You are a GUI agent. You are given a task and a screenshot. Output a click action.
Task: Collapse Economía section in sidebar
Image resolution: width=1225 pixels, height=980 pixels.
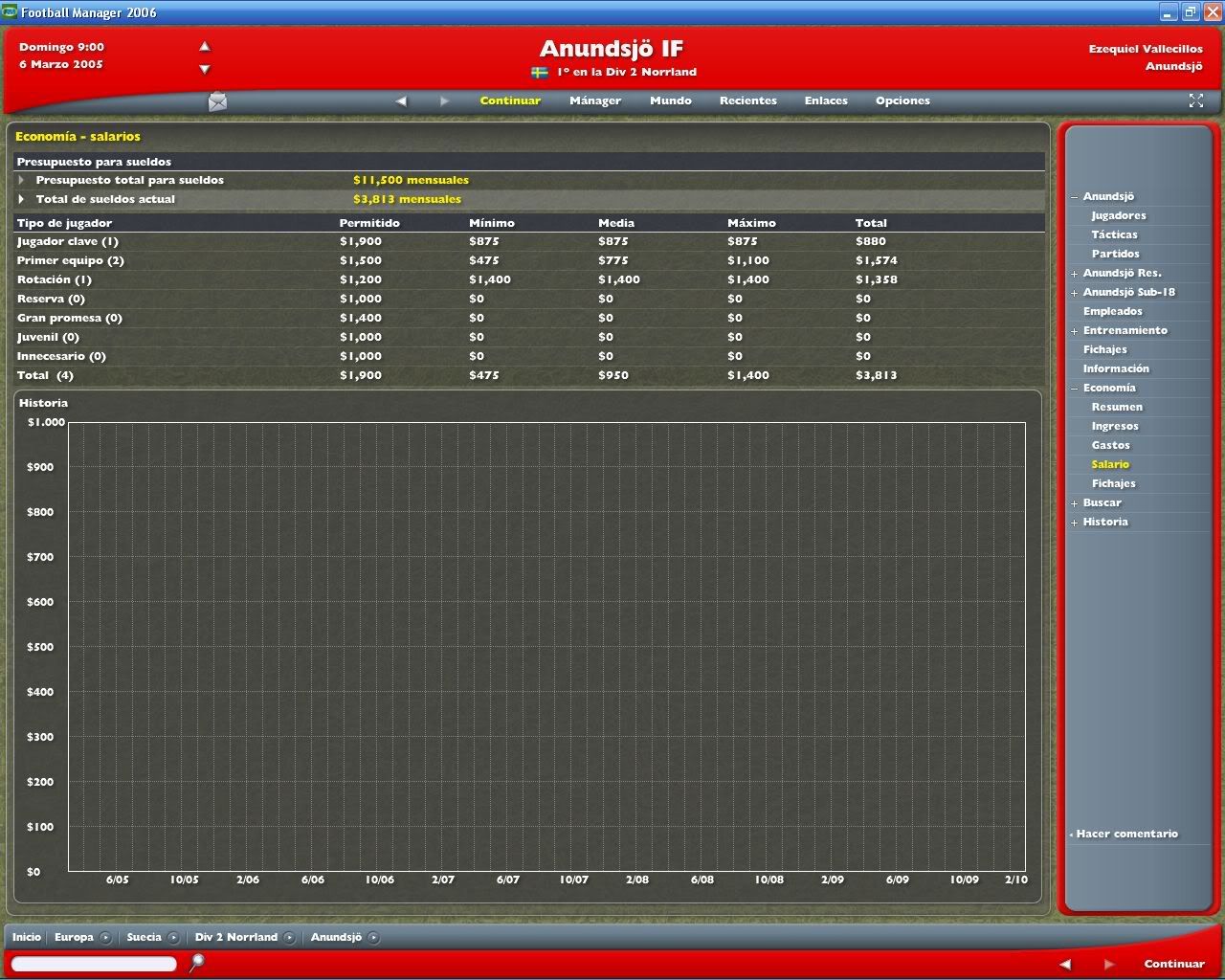tap(1074, 389)
